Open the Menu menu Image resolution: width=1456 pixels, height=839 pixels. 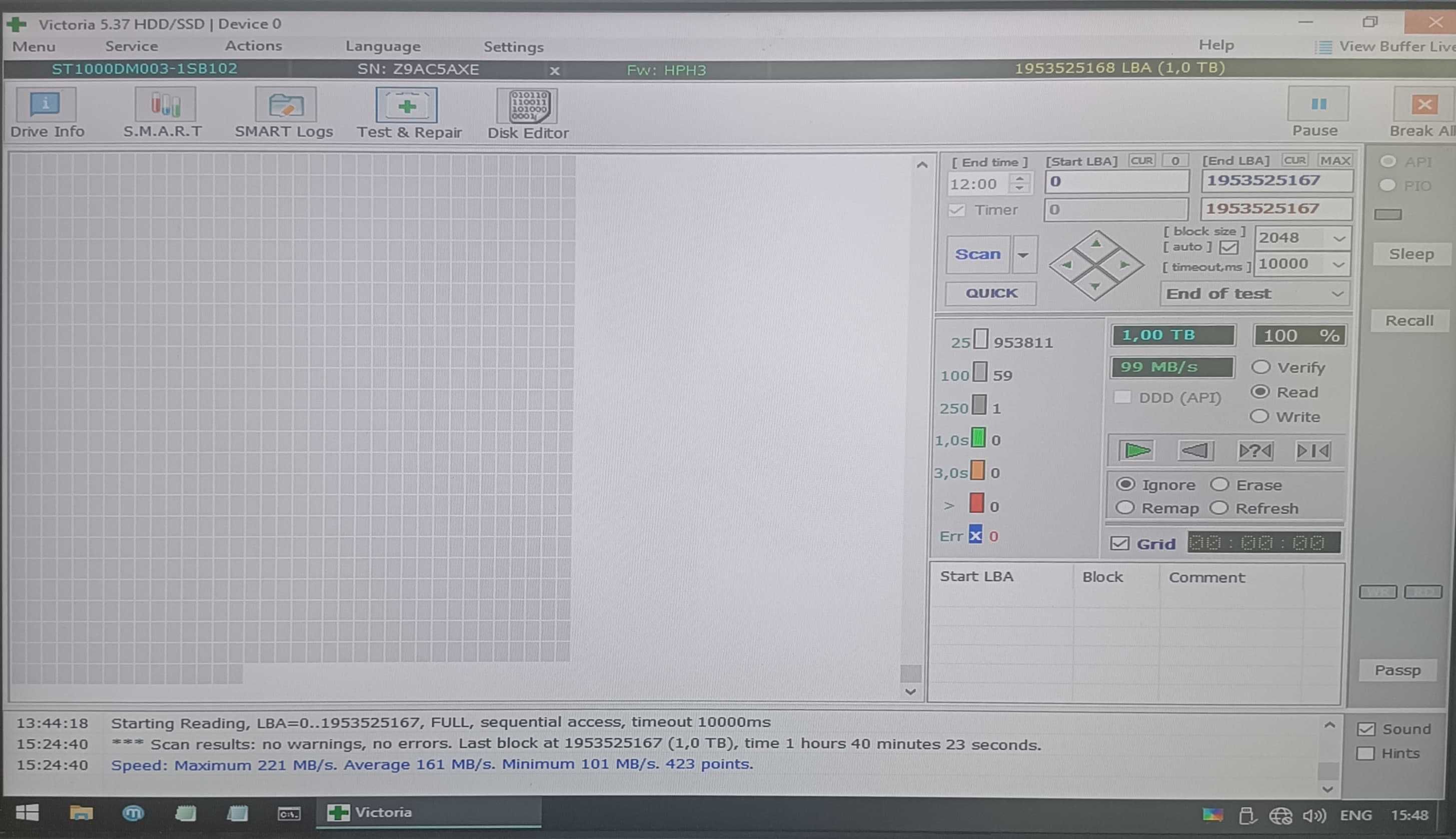[x=34, y=47]
